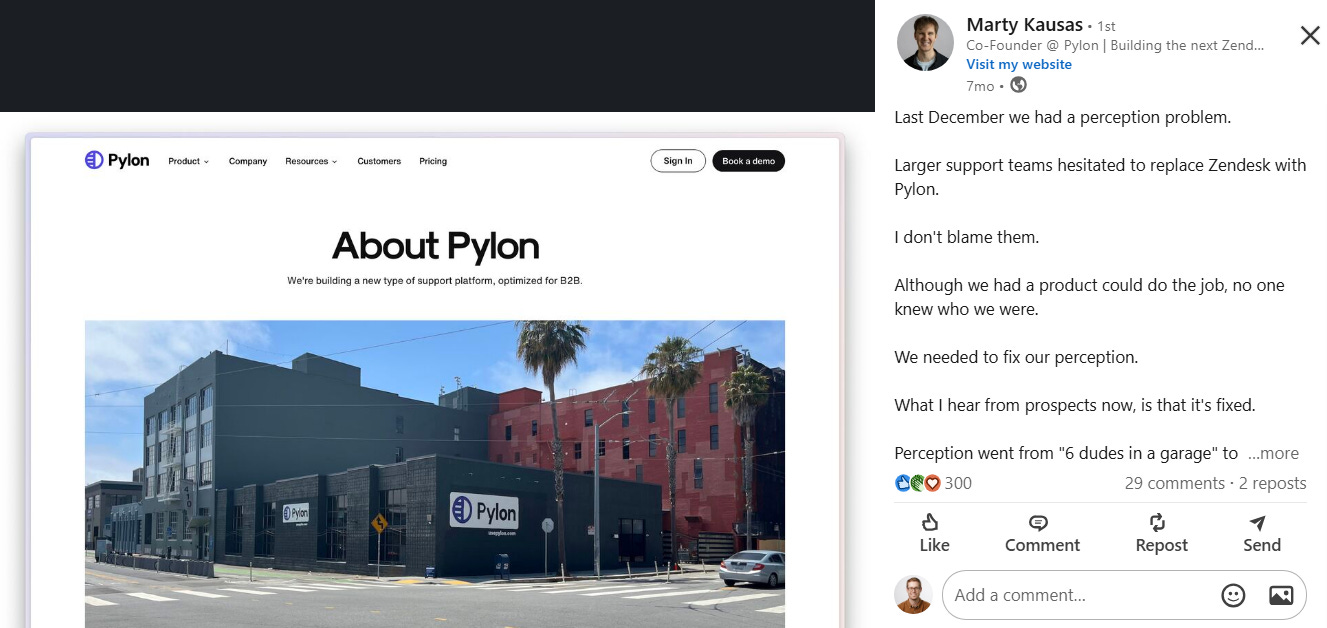Screen dimensions: 1327x628
Task: Open the Company menu item
Action: pos(248,161)
